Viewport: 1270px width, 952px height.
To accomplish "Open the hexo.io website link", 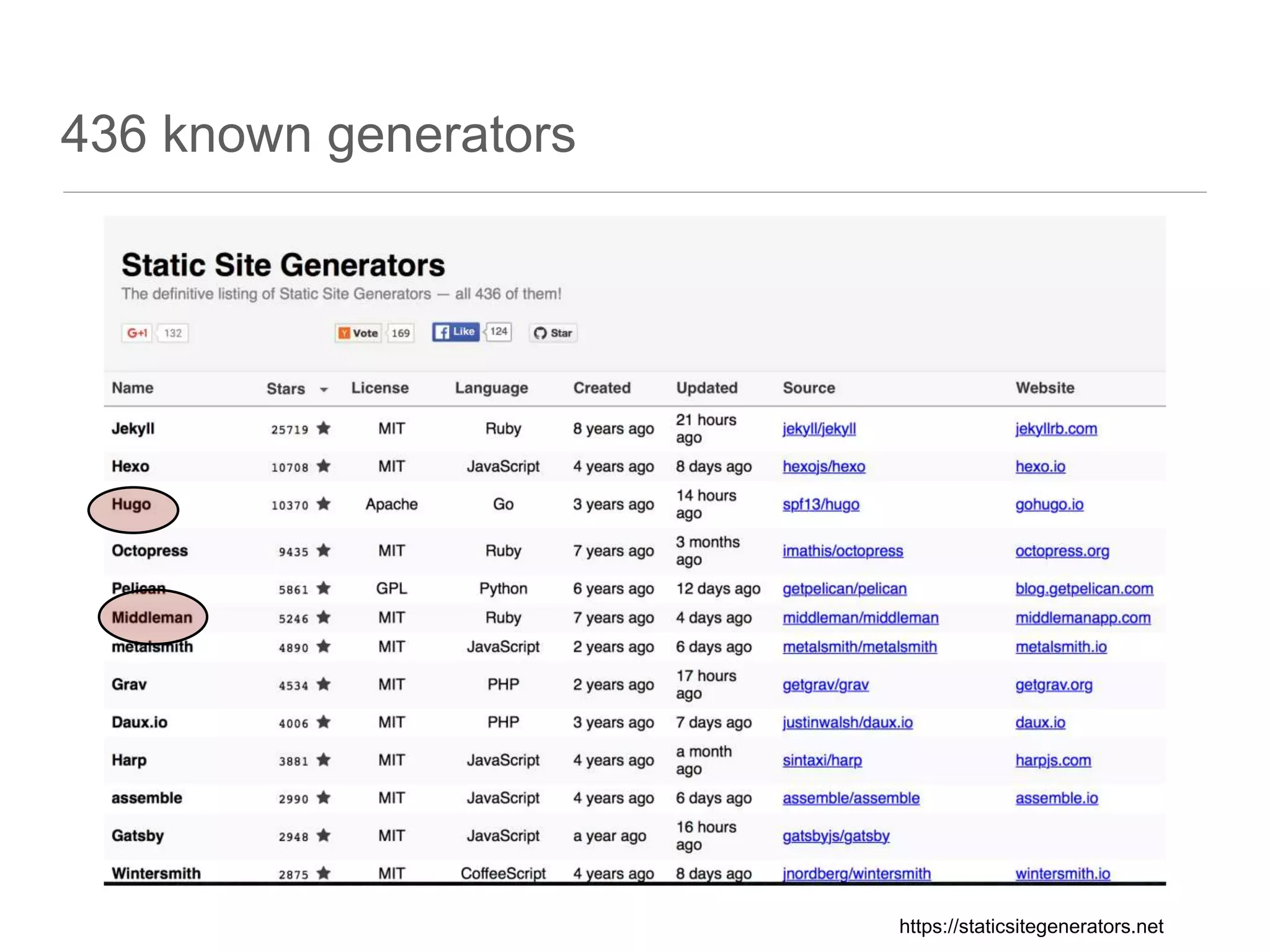I will point(1041,467).
